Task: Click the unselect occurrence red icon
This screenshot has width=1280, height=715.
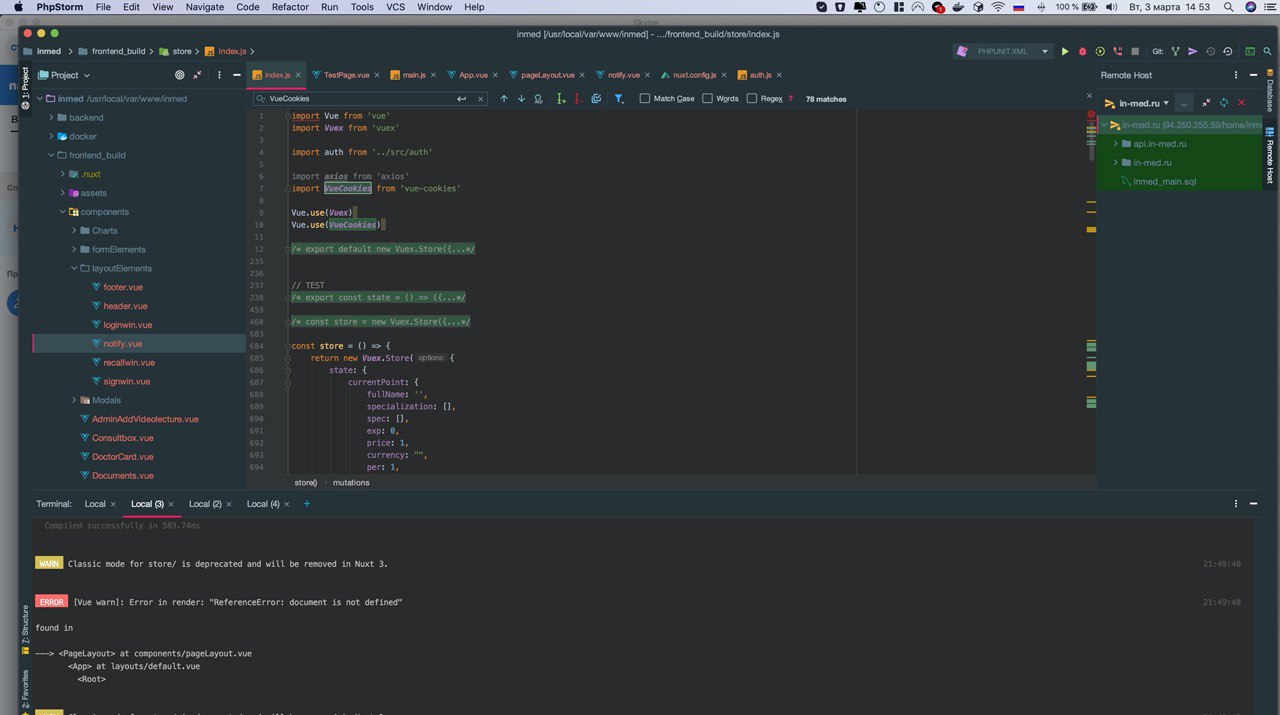Action: (x=578, y=98)
